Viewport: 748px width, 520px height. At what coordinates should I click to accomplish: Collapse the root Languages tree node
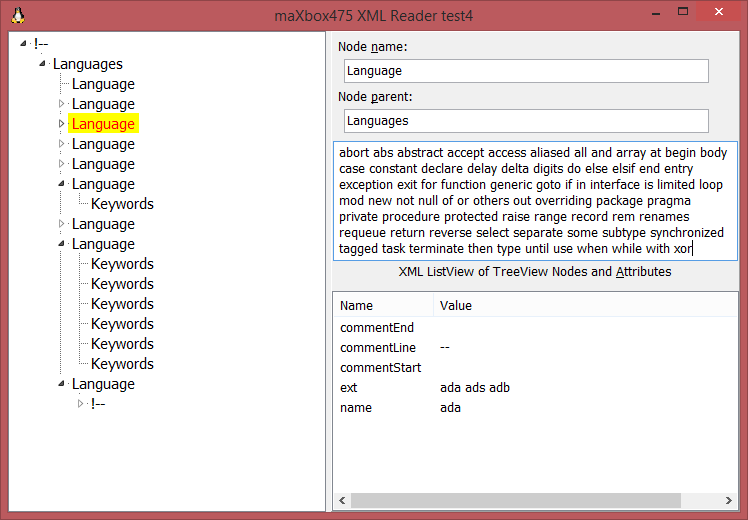point(42,64)
